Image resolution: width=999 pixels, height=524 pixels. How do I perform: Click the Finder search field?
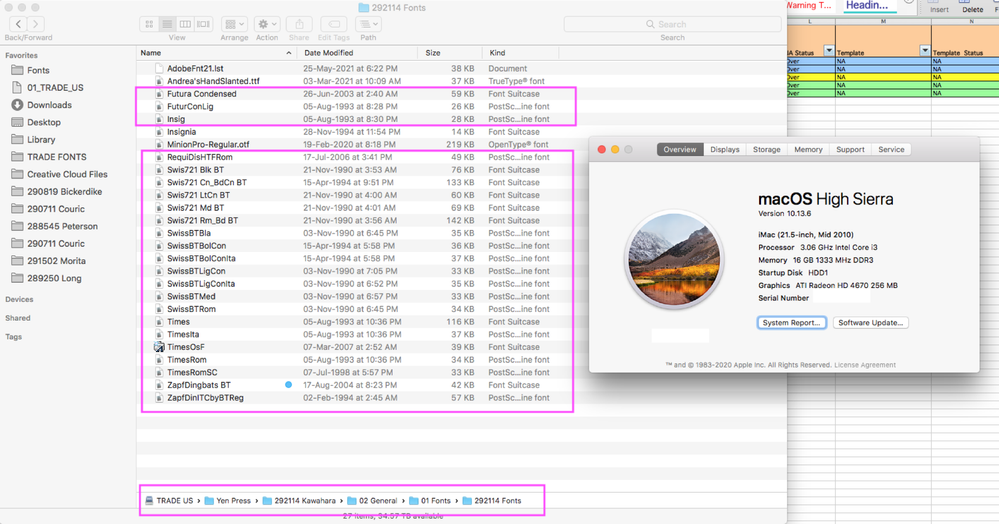coord(672,24)
